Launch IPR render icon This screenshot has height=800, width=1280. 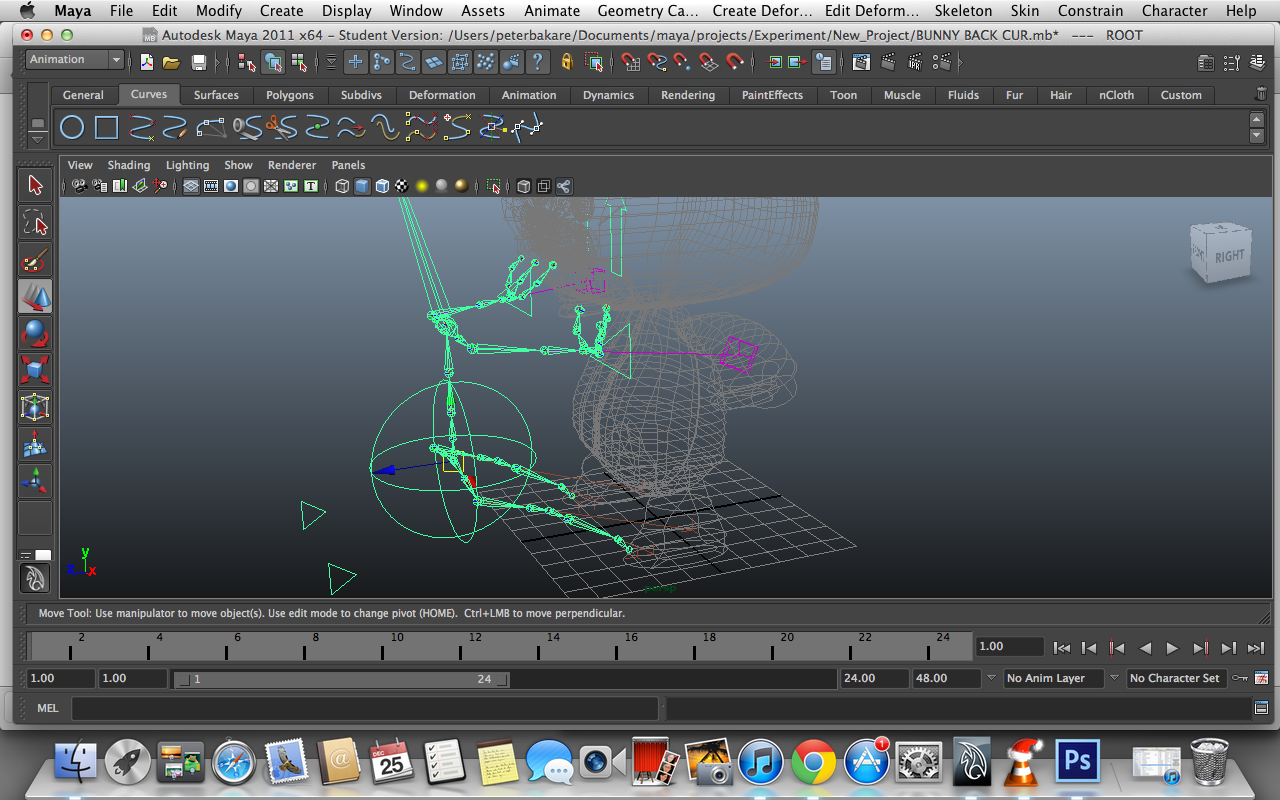tap(914, 62)
